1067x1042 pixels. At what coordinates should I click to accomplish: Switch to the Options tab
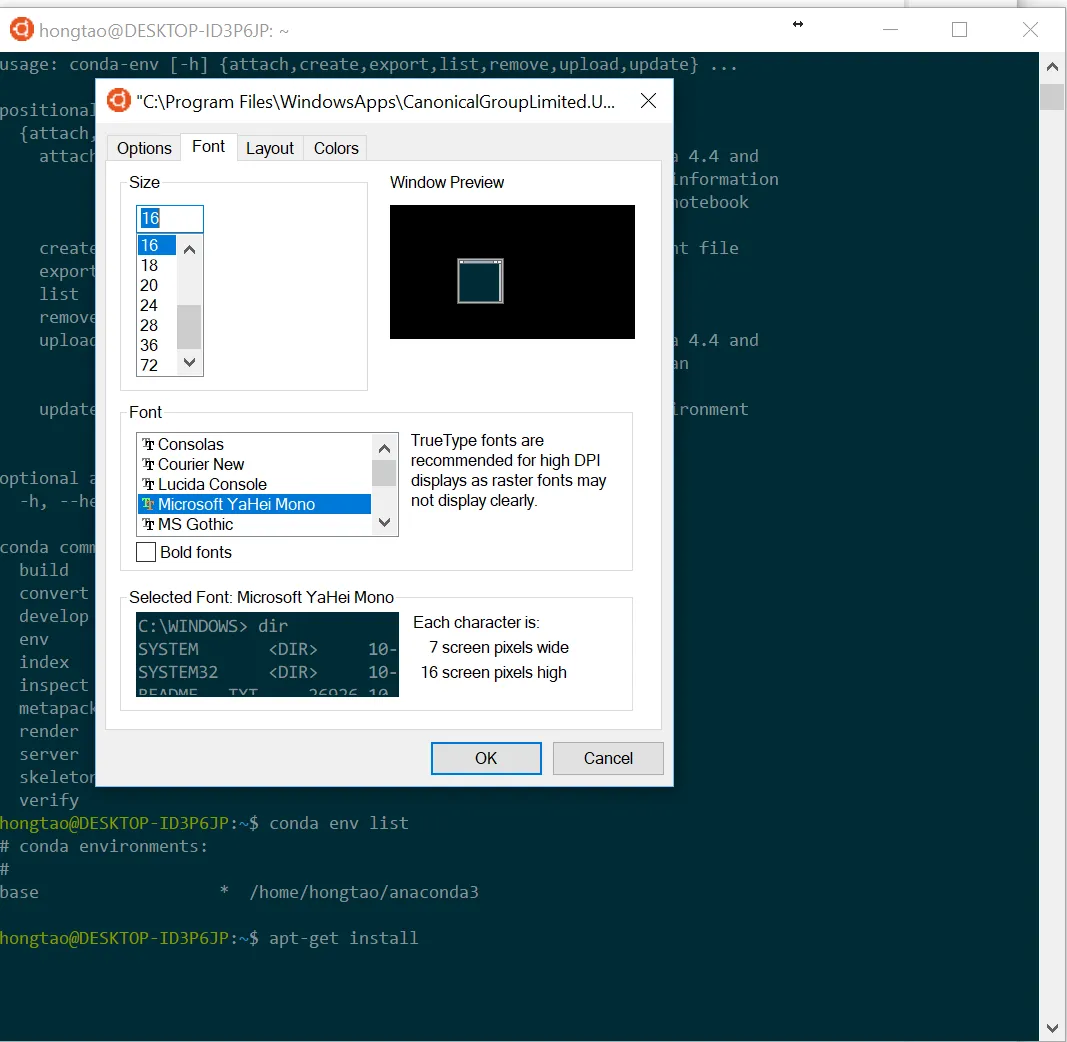(x=144, y=148)
